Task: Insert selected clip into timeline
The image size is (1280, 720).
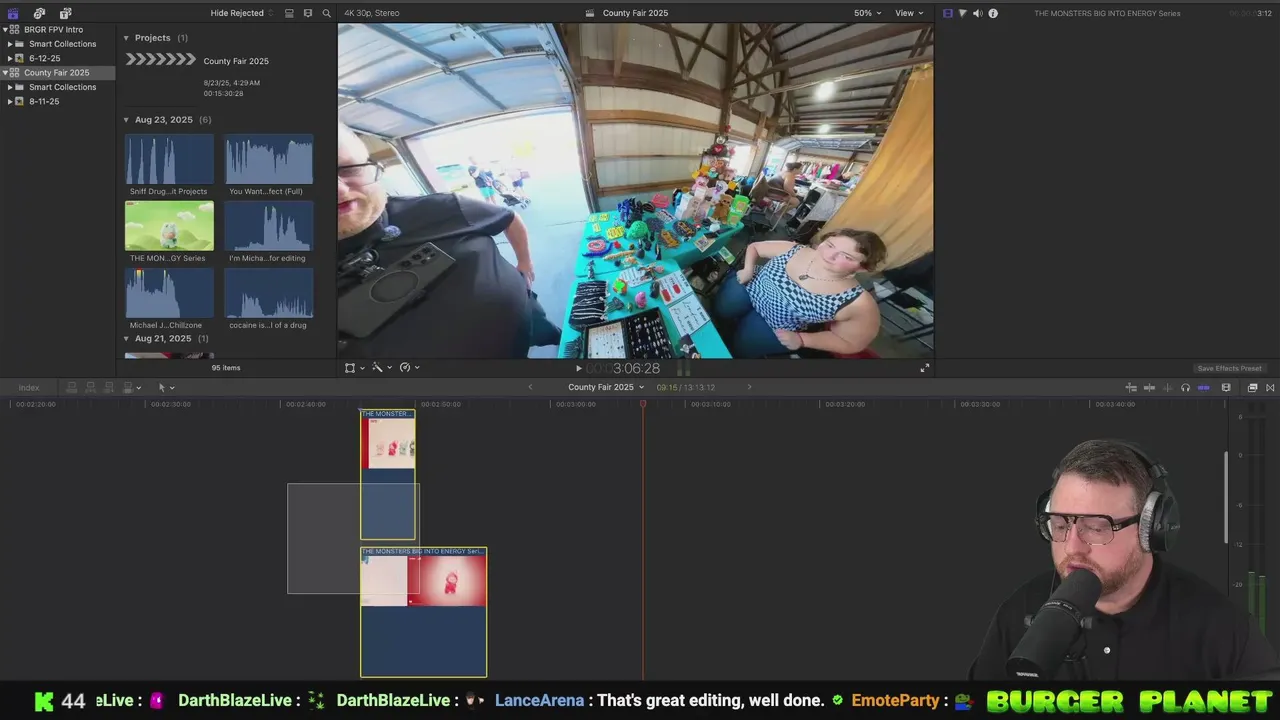Action: click(91, 387)
